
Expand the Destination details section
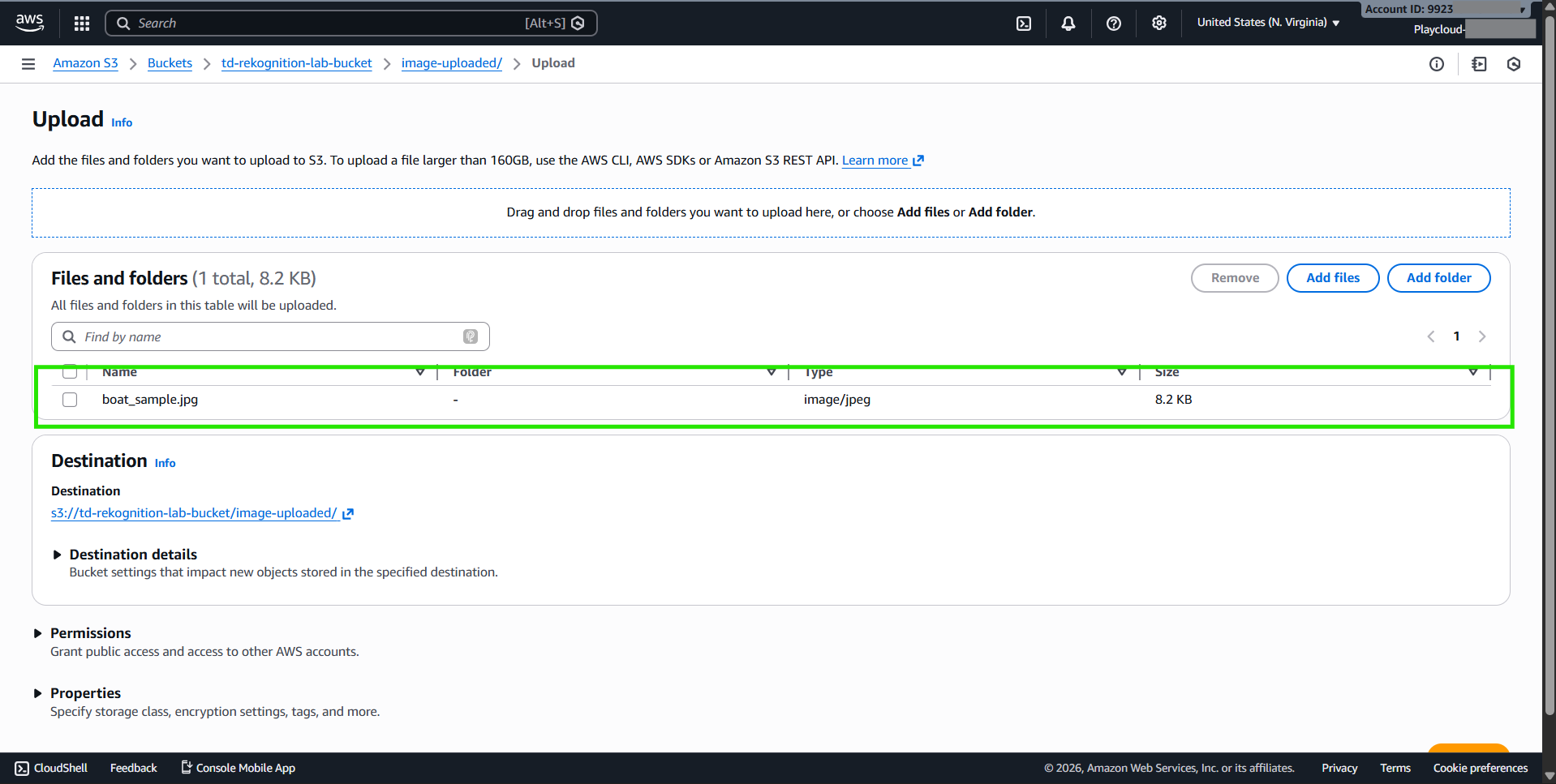point(58,555)
